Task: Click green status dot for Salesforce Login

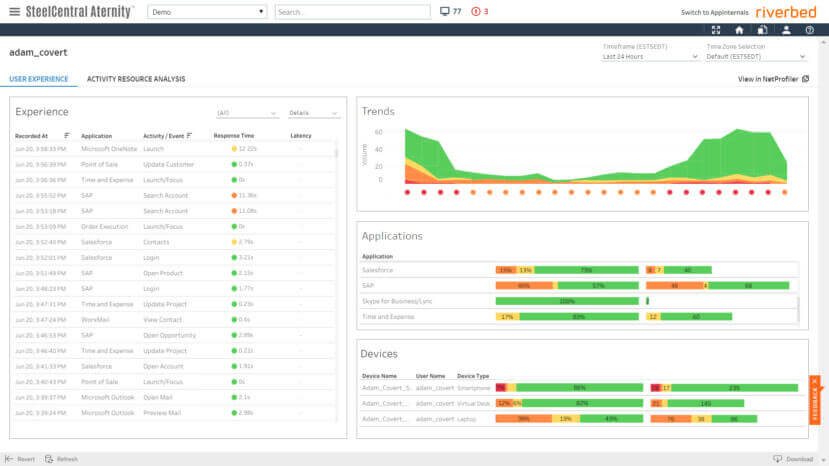Action: click(234, 258)
